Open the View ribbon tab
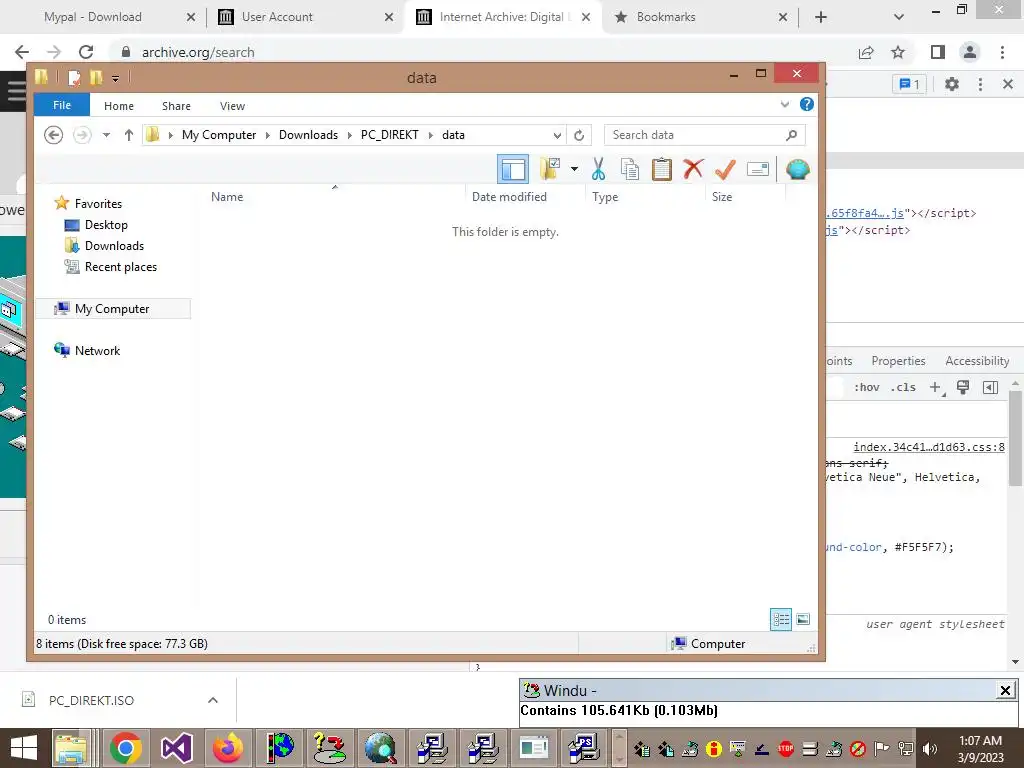The image size is (1024, 768). (x=232, y=106)
